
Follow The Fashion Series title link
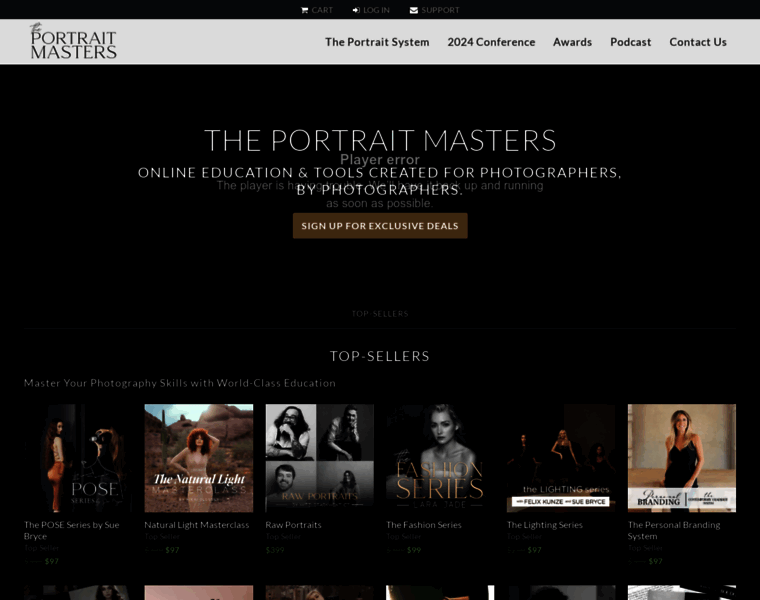(x=424, y=525)
